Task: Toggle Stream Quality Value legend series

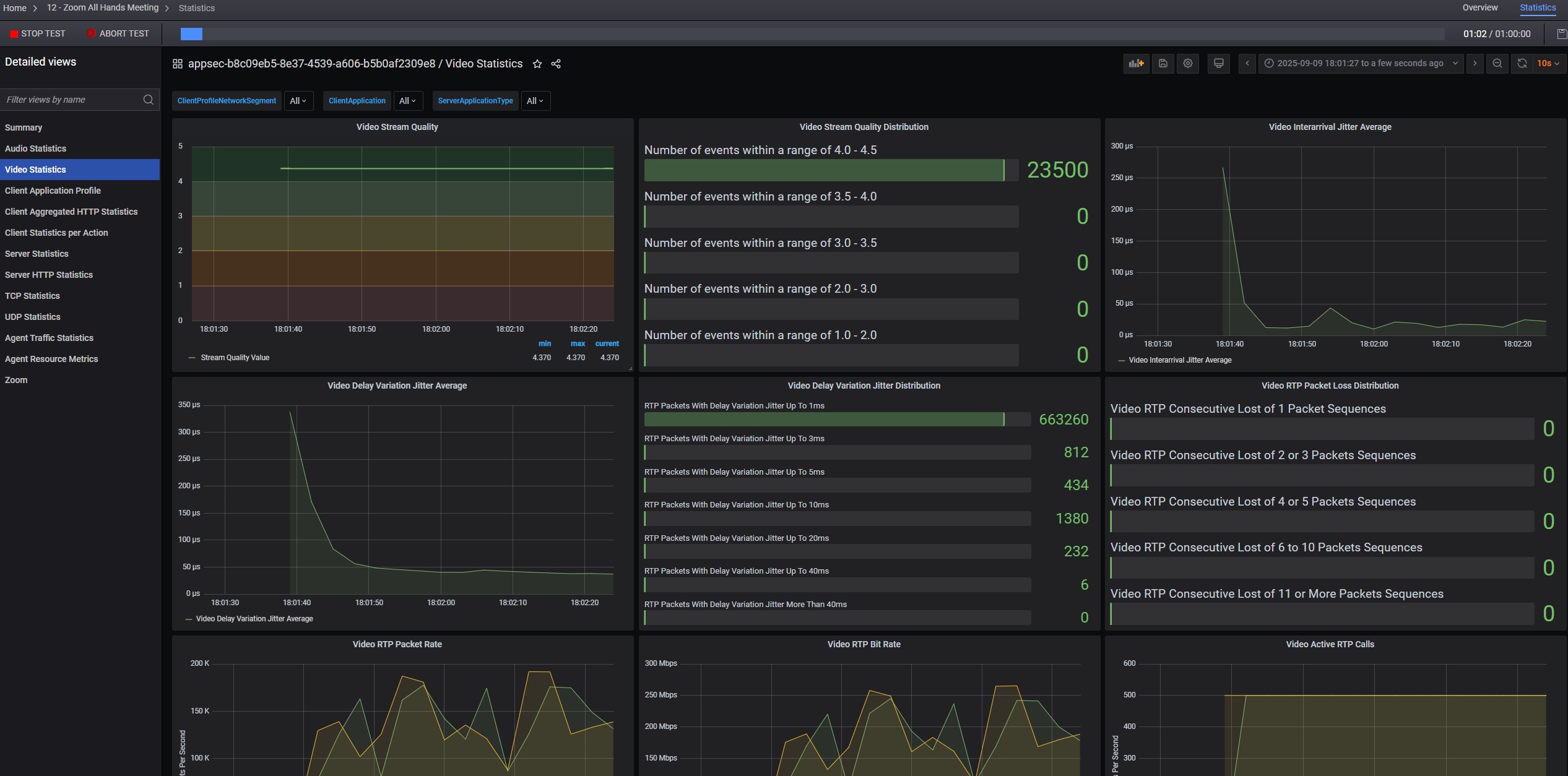Action: pos(235,358)
